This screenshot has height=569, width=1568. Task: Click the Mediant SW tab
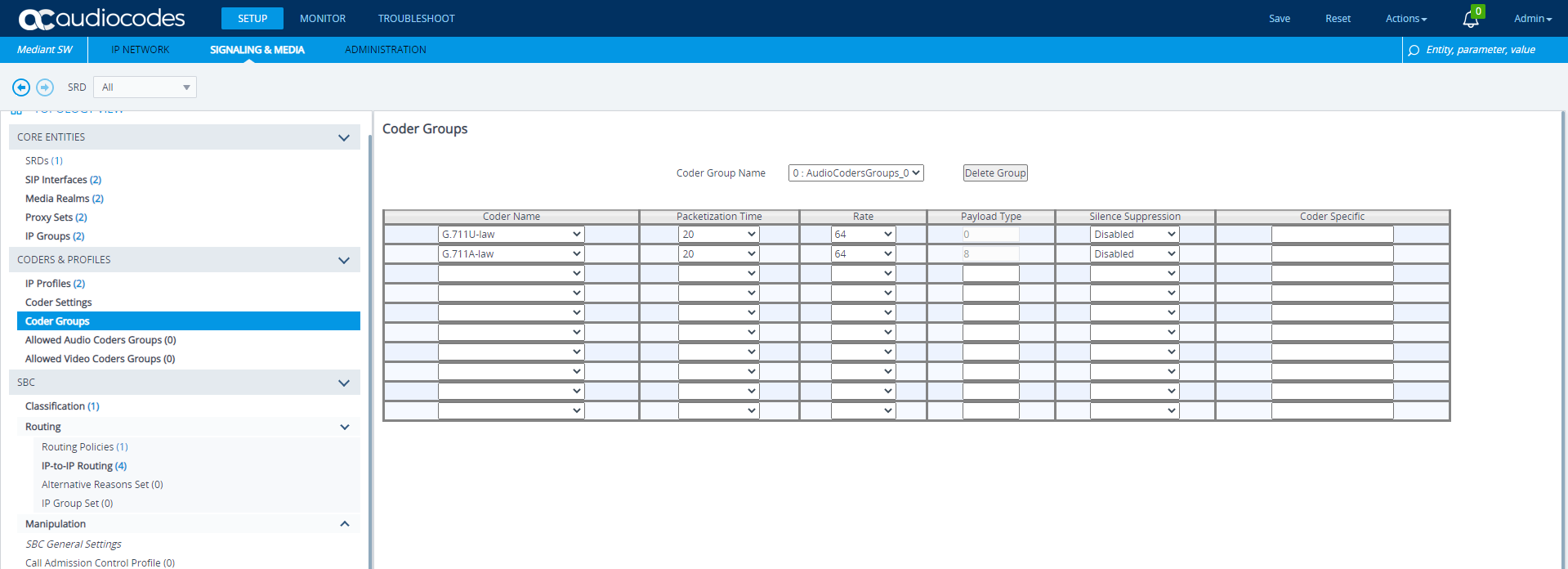45,50
